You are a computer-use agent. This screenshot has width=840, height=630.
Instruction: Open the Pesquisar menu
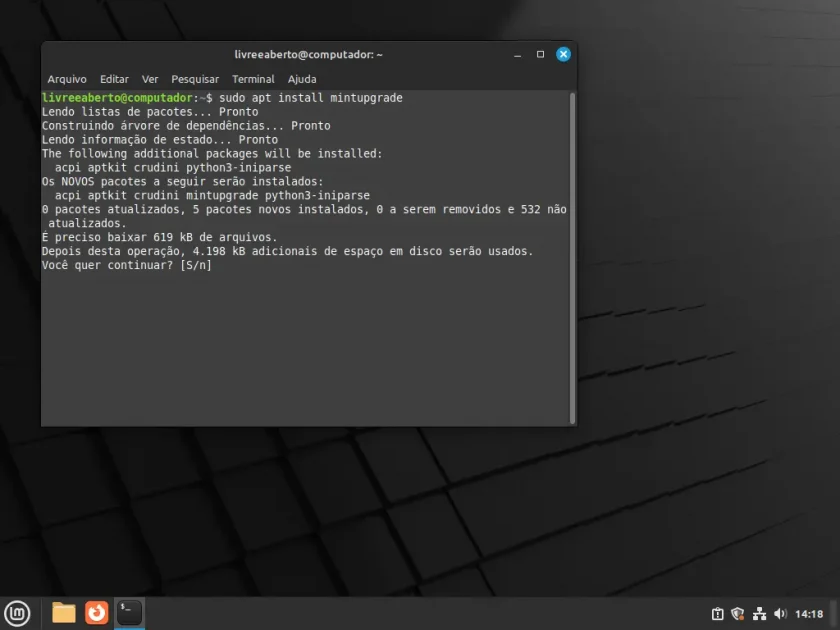[195, 79]
